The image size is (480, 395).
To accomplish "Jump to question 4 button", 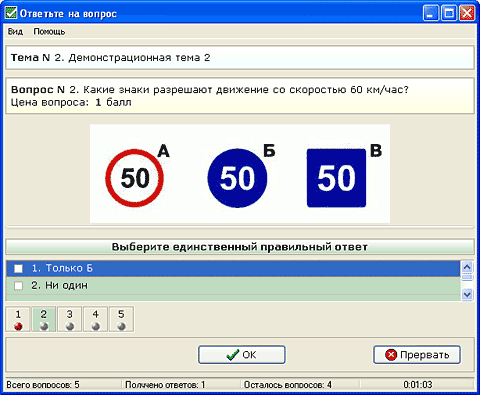I will 95,319.
